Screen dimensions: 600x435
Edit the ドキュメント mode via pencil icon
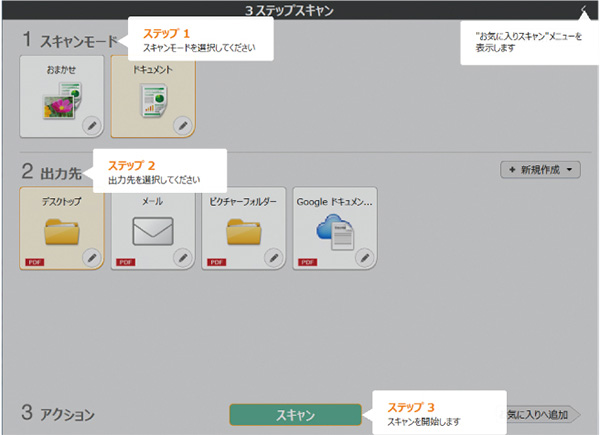[182, 125]
